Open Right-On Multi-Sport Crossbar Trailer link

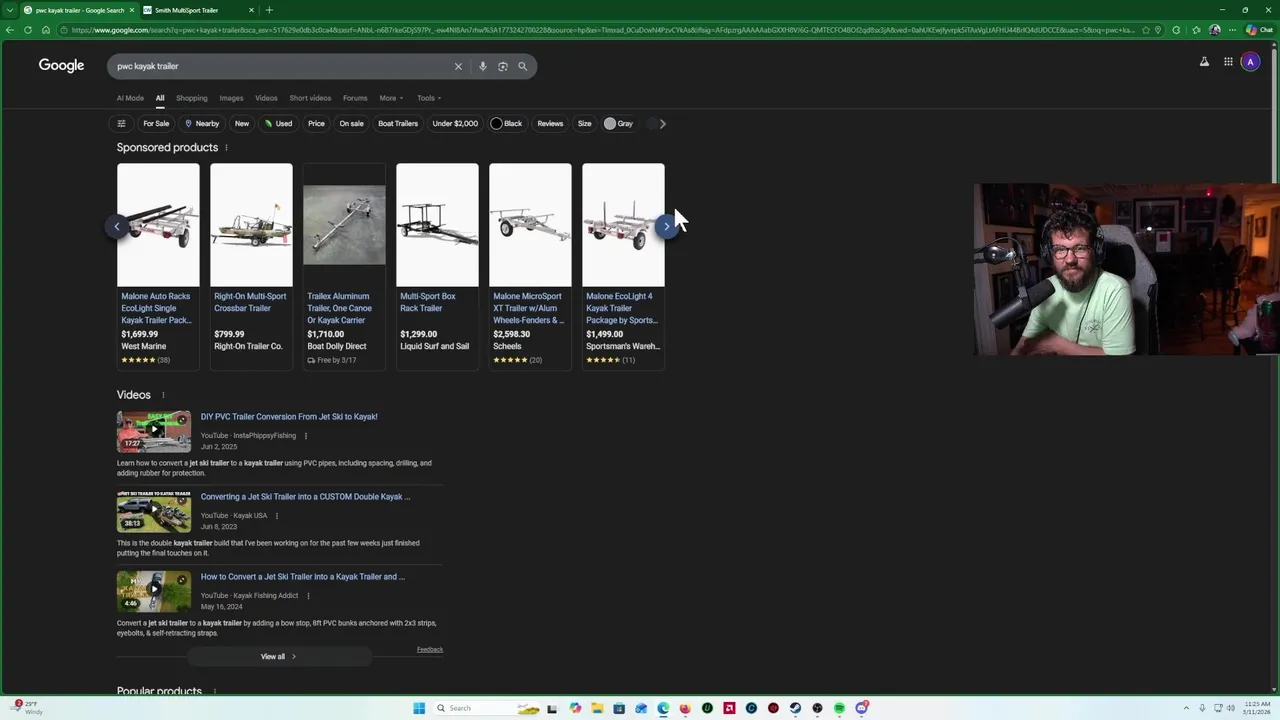[x=250, y=302]
